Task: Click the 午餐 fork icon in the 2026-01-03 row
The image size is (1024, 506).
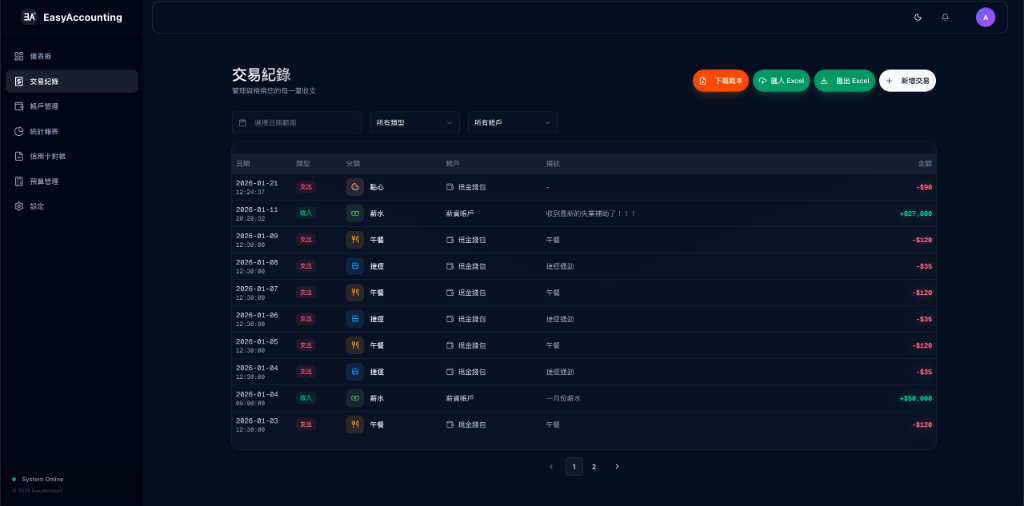Action: pos(355,424)
